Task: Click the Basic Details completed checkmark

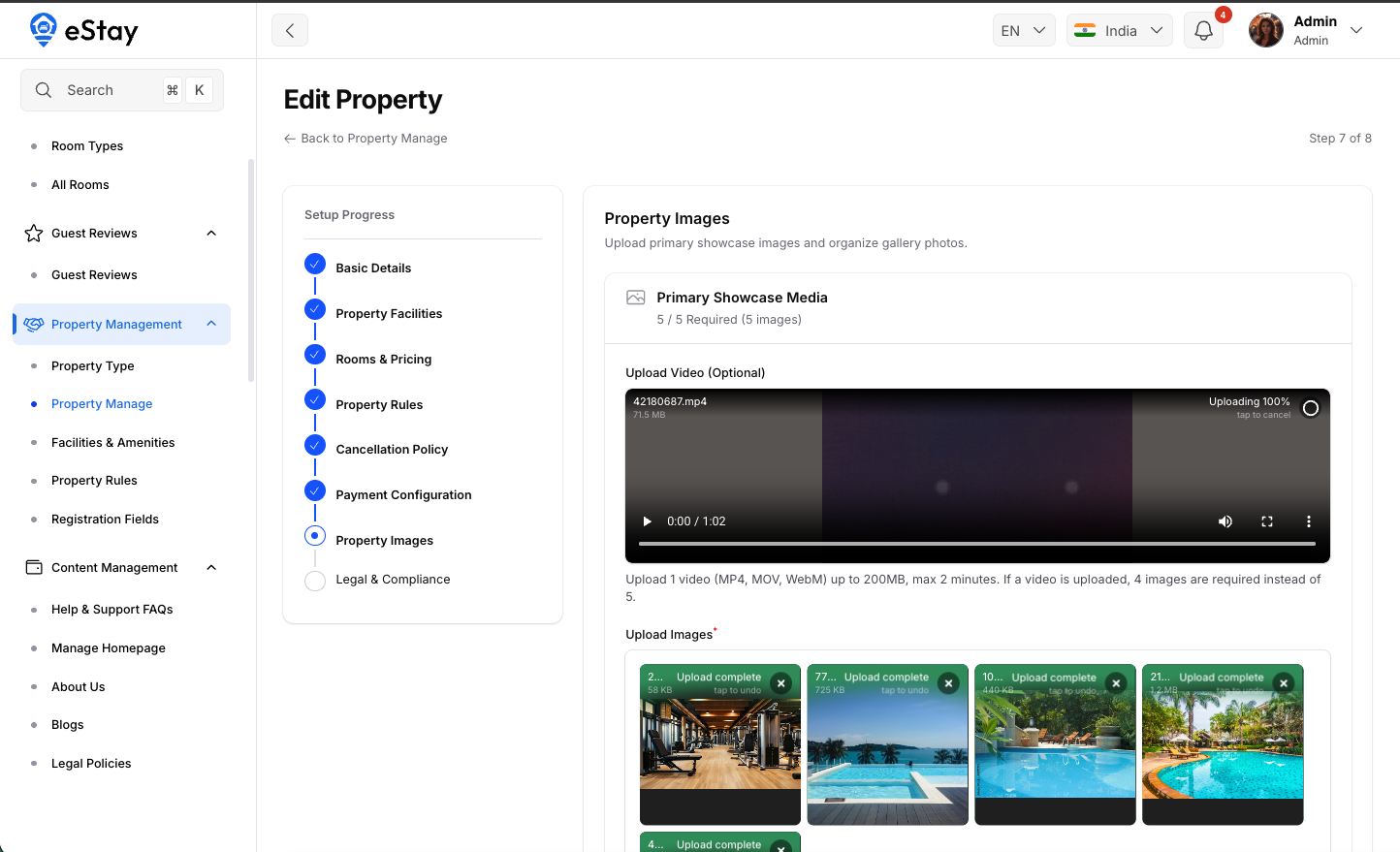Action: click(x=315, y=264)
